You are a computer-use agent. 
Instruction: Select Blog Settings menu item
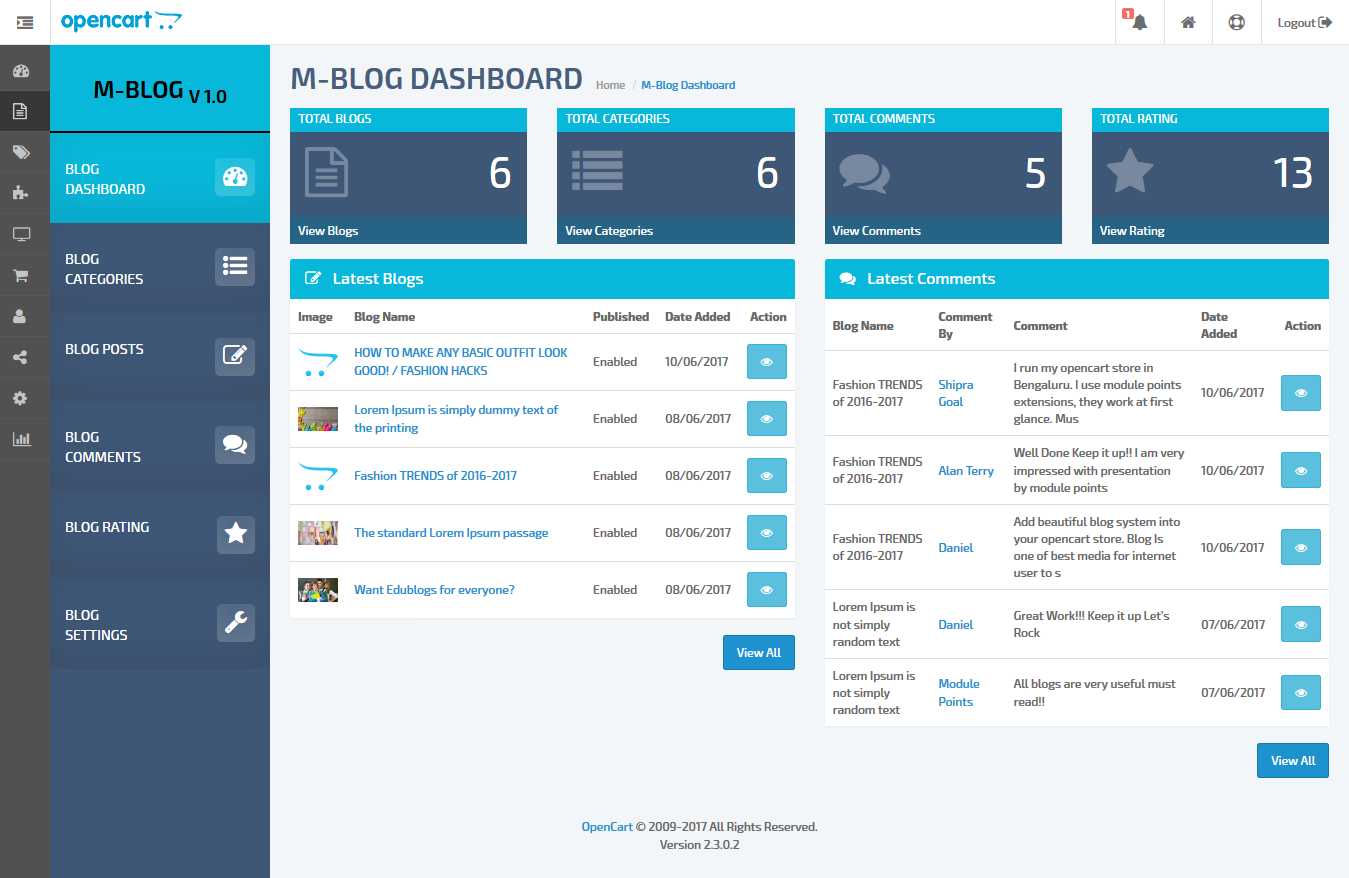(x=159, y=624)
